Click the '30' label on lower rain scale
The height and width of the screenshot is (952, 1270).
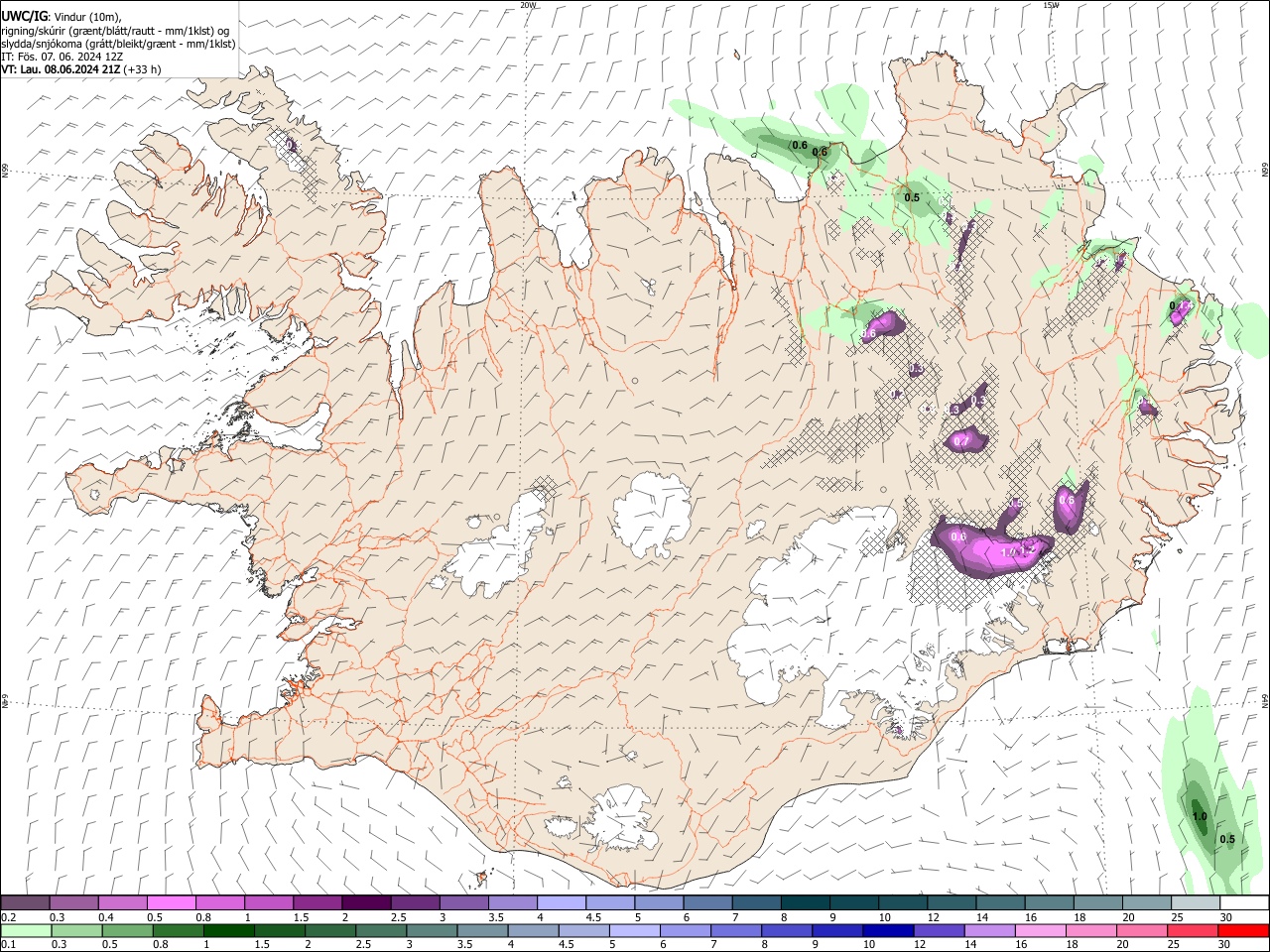coord(1225,945)
